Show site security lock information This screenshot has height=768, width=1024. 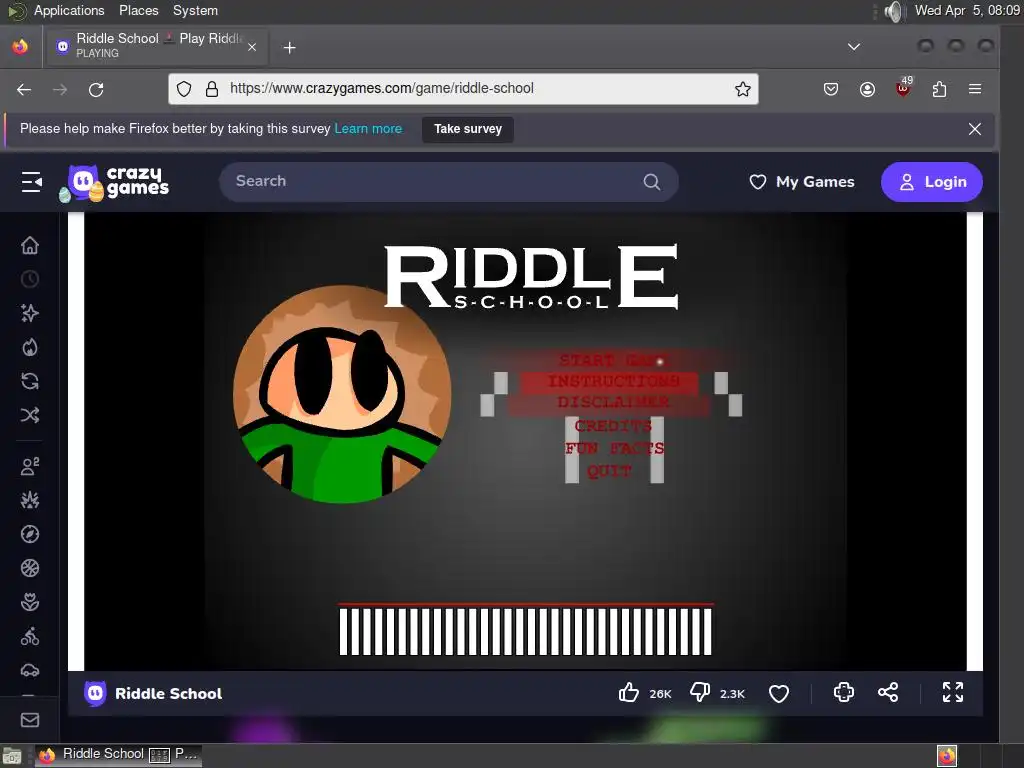tap(212, 89)
